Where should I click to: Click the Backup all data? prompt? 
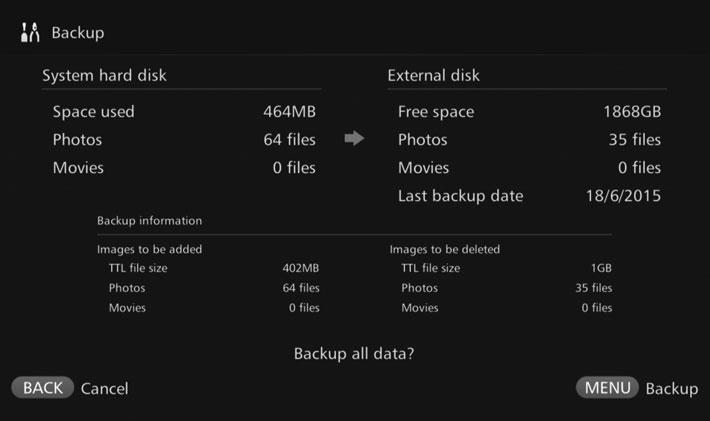[354, 354]
